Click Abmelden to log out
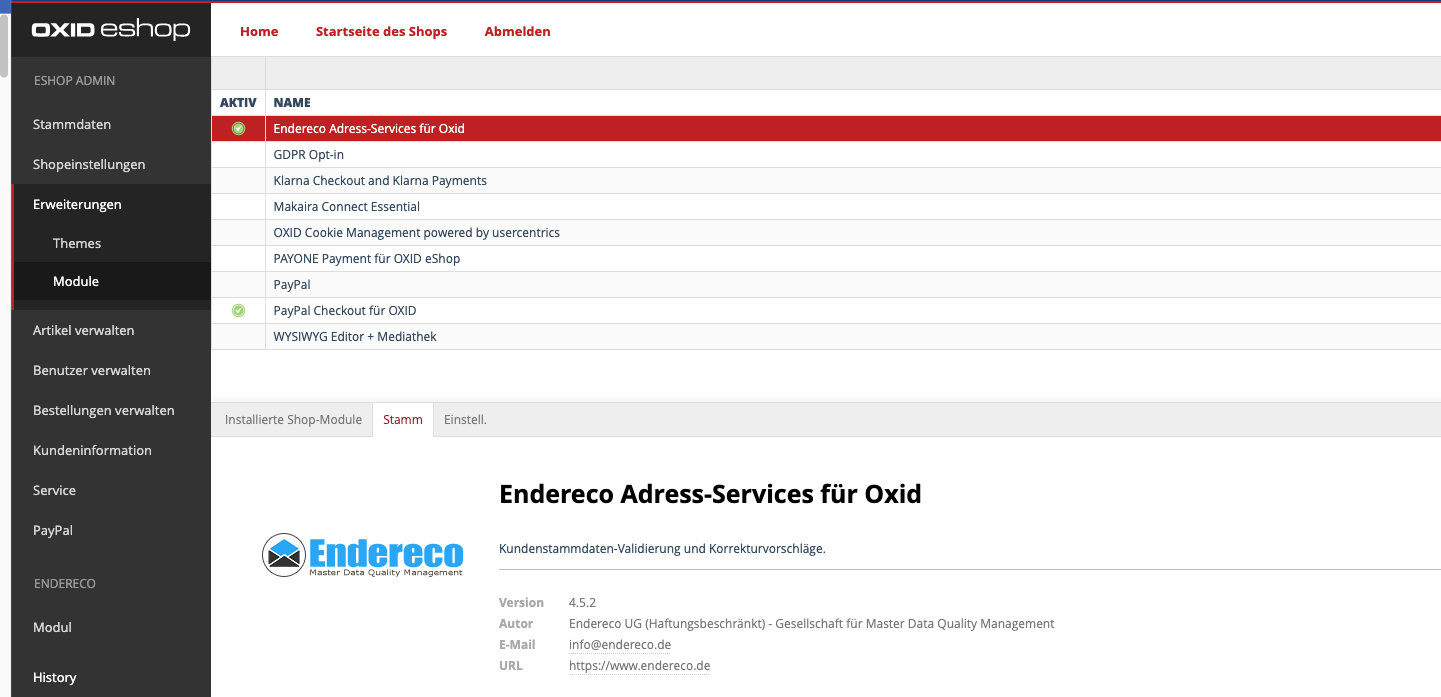The width and height of the screenshot is (1441, 697). (x=517, y=31)
